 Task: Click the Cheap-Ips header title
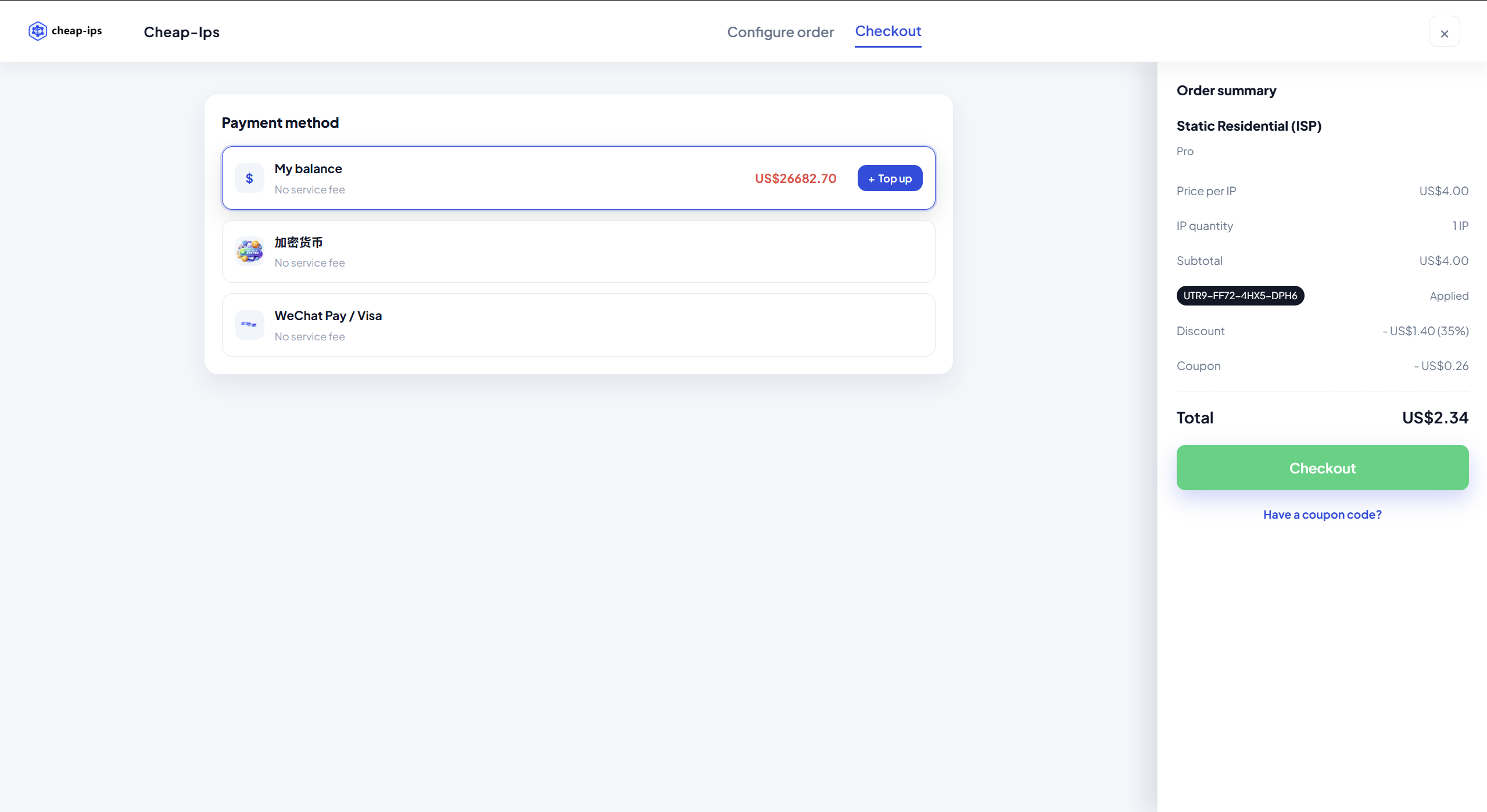(181, 32)
